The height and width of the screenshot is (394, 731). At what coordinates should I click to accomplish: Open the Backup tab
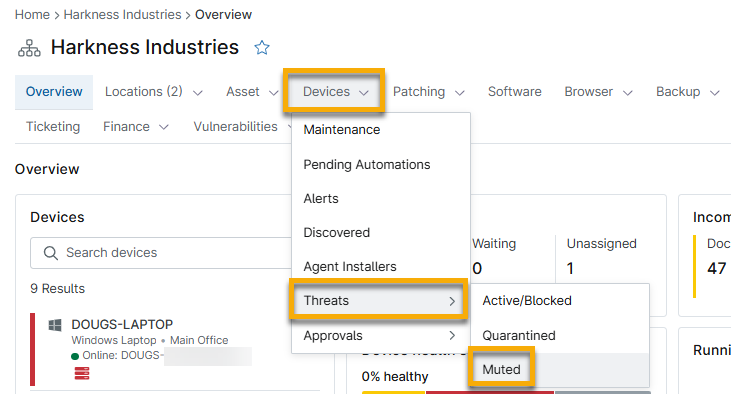pos(678,92)
